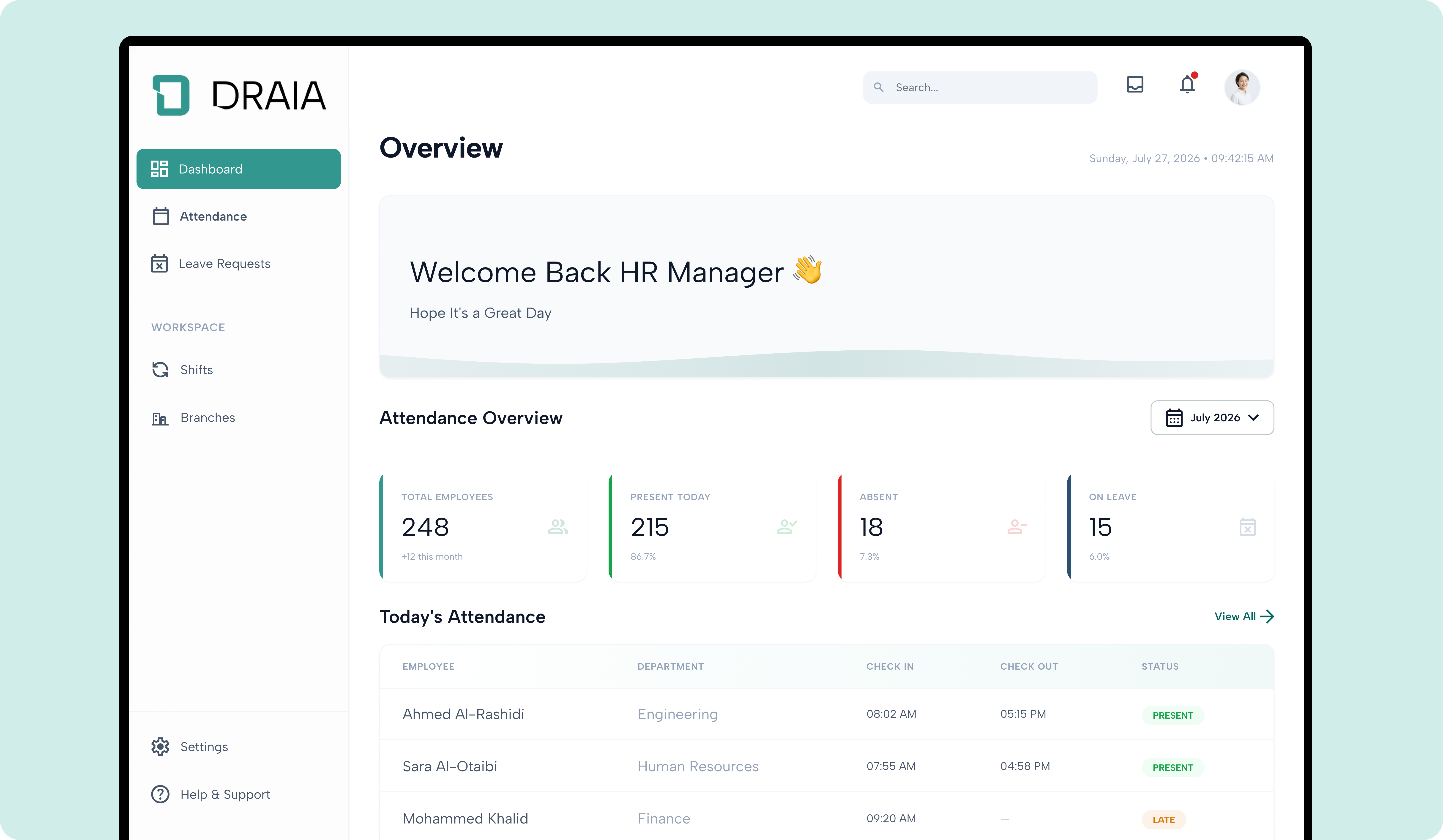Screen dimensions: 1443x840
Task: Open notifications bell icon
Action: click(1188, 84)
